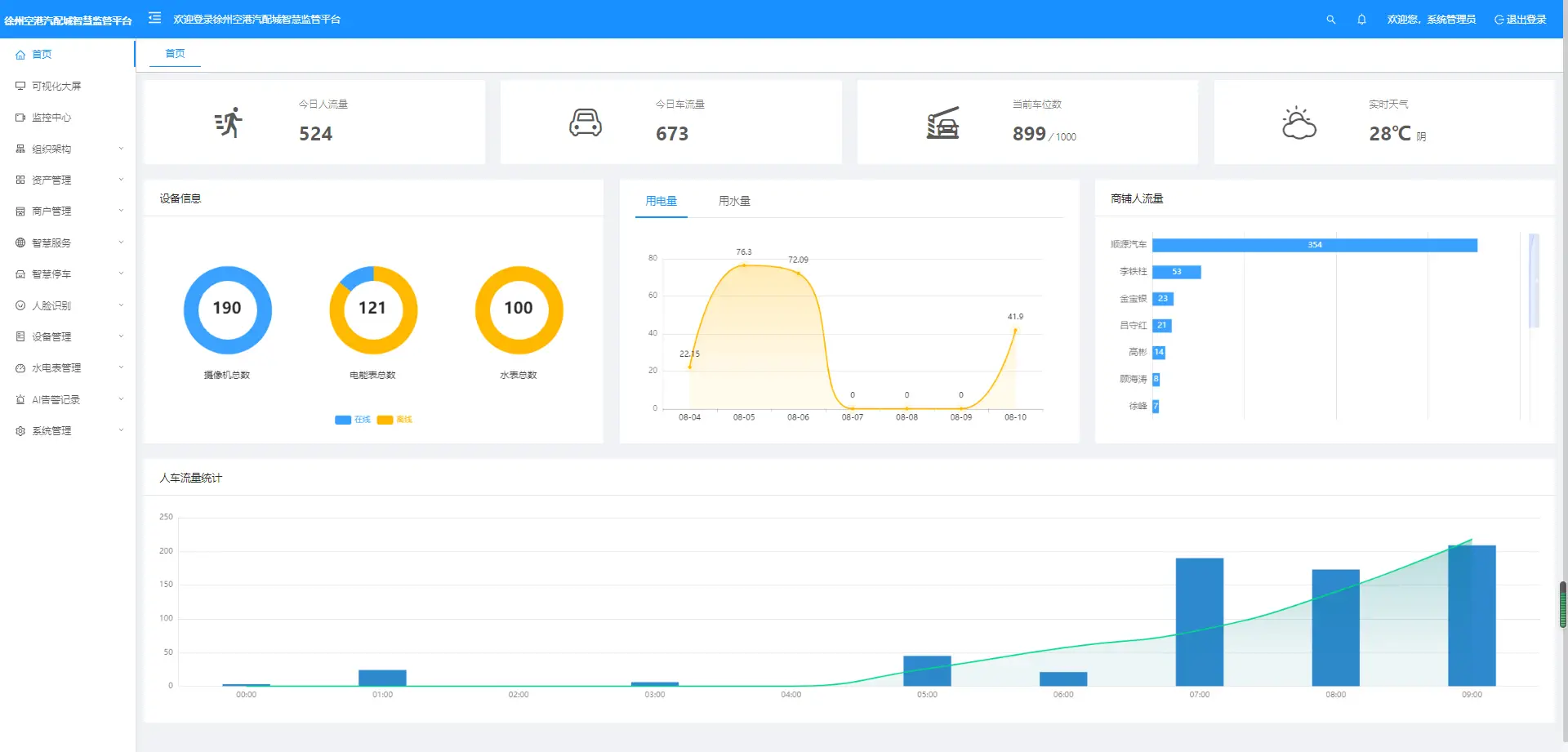Toggle the 离线 legend item in 设备信息
1568x752 pixels.
pos(395,420)
